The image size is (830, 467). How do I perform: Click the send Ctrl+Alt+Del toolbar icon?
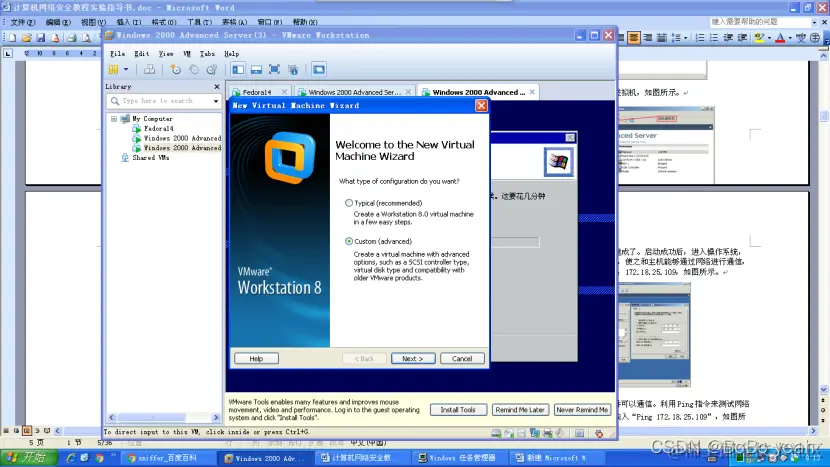pyautogui.click(x=150, y=69)
